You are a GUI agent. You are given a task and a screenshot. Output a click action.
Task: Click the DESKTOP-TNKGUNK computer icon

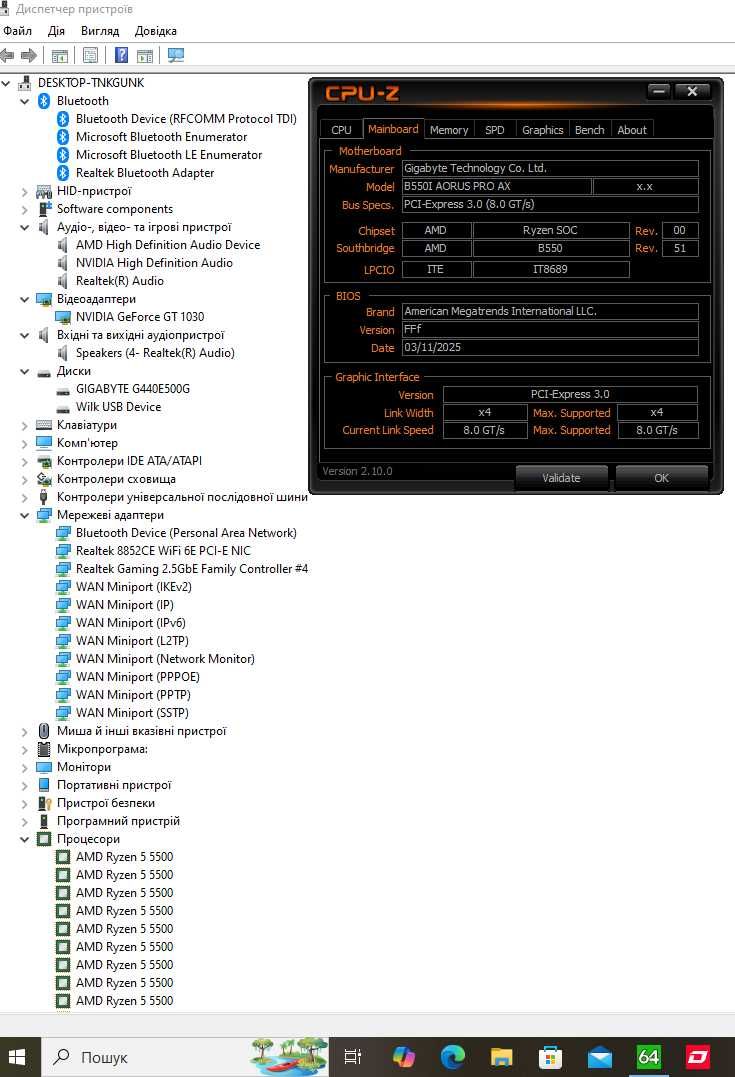(x=25, y=83)
